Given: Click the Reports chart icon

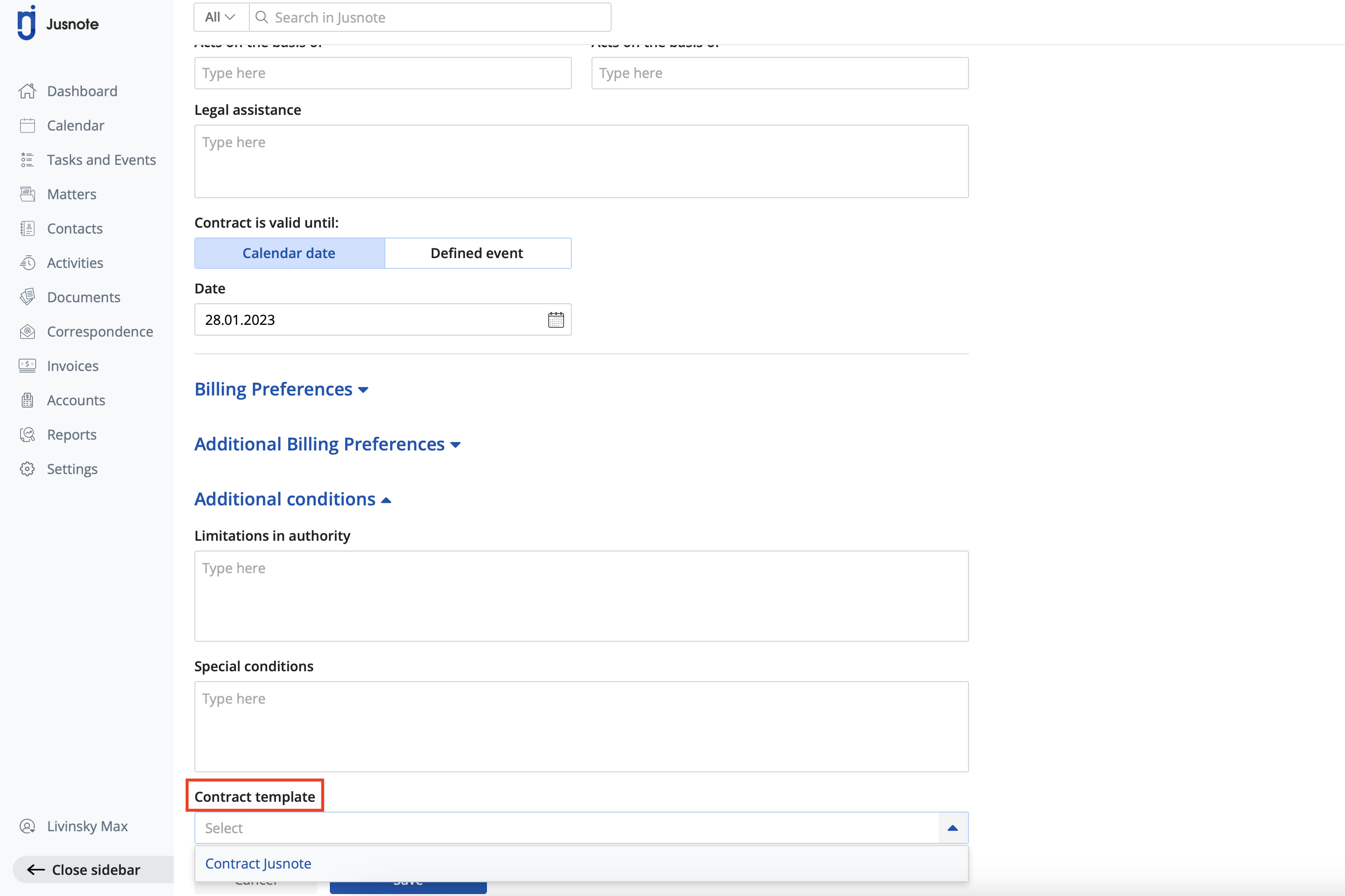Looking at the screenshot, I should click(x=27, y=434).
